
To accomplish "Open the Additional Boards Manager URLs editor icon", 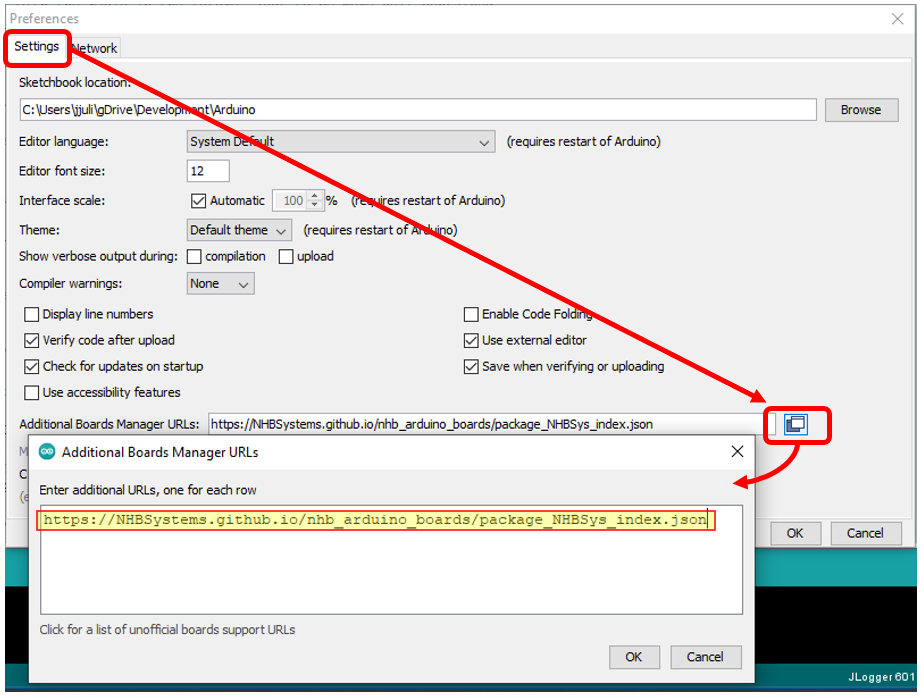I will [x=796, y=424].
